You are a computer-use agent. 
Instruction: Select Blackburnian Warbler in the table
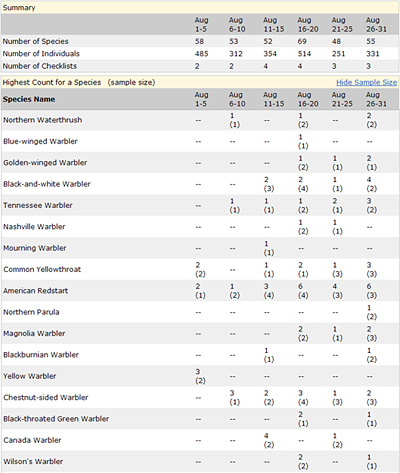41,355
